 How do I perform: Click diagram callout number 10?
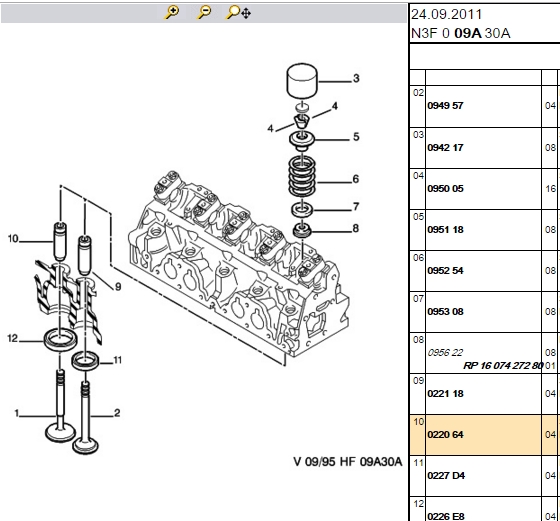coord(13,239)
